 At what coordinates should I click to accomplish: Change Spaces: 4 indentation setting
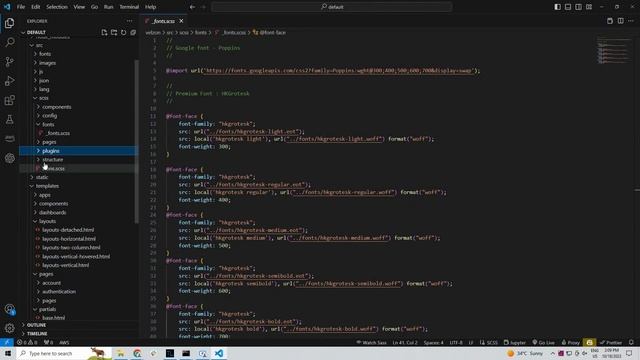click(433, 342)
